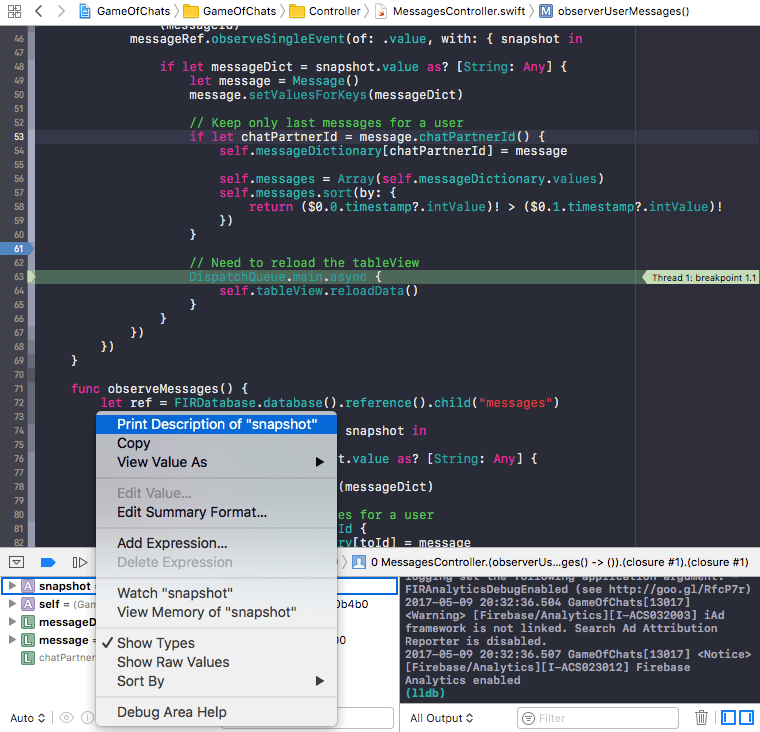
Task: Choose Watch "snapshot"
Action: 217,593
